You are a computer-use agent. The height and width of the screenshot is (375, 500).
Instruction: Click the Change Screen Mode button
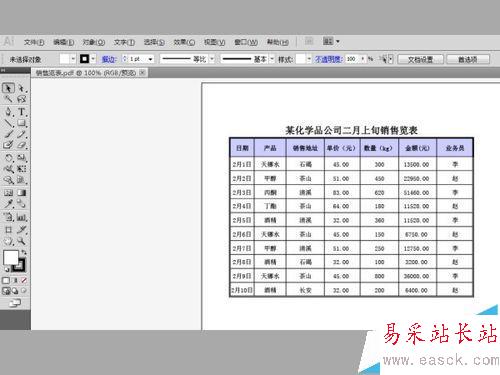[x=15, y=303]
